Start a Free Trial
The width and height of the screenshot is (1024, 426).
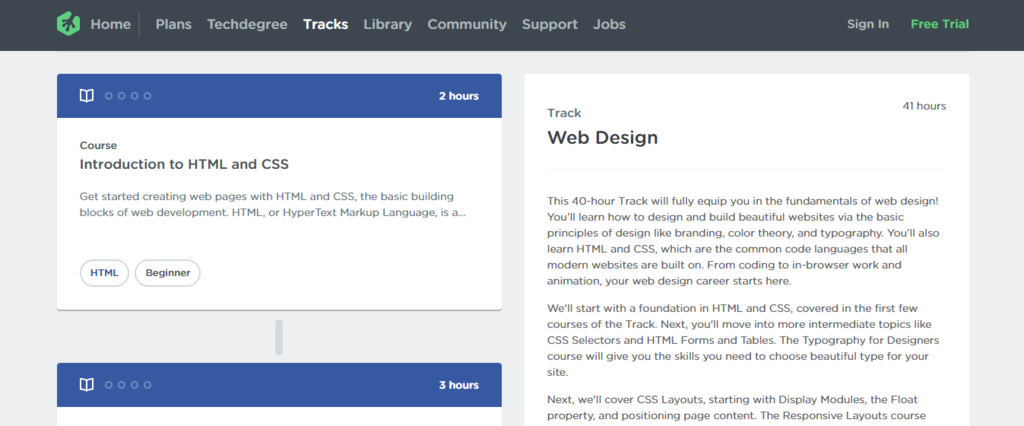[940, 24]
